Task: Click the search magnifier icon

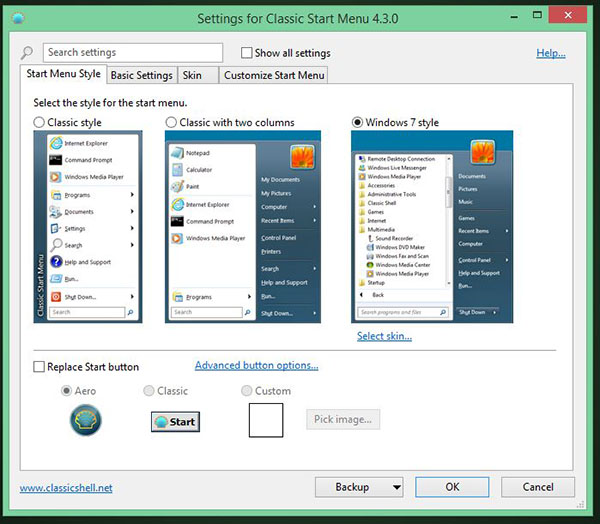Action: point(27,52)
